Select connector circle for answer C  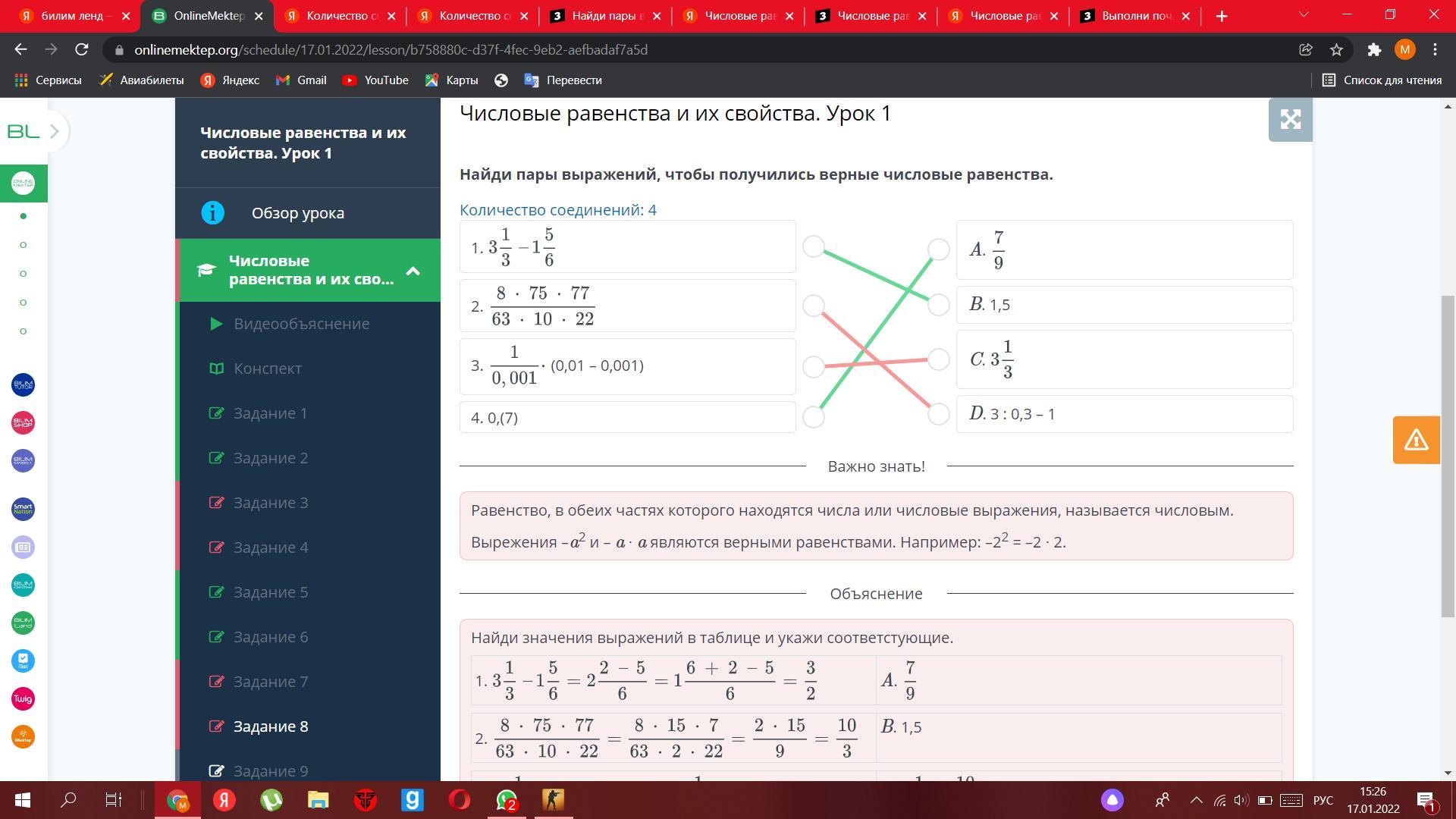click(x=939, y=359)
